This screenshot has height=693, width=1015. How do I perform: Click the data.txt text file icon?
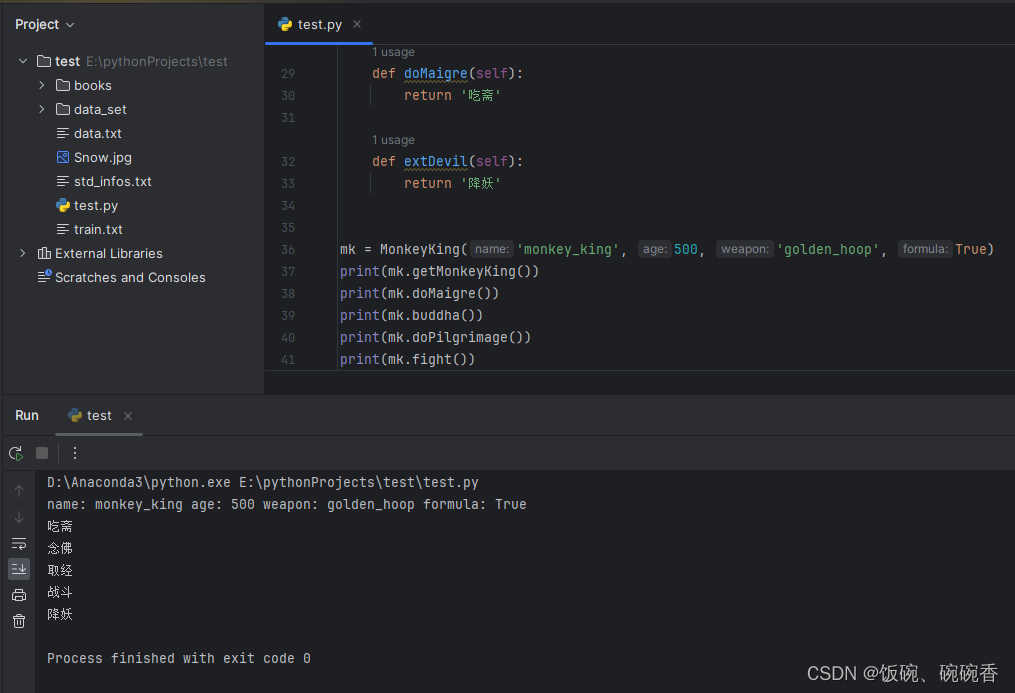[x=63, y=133]
